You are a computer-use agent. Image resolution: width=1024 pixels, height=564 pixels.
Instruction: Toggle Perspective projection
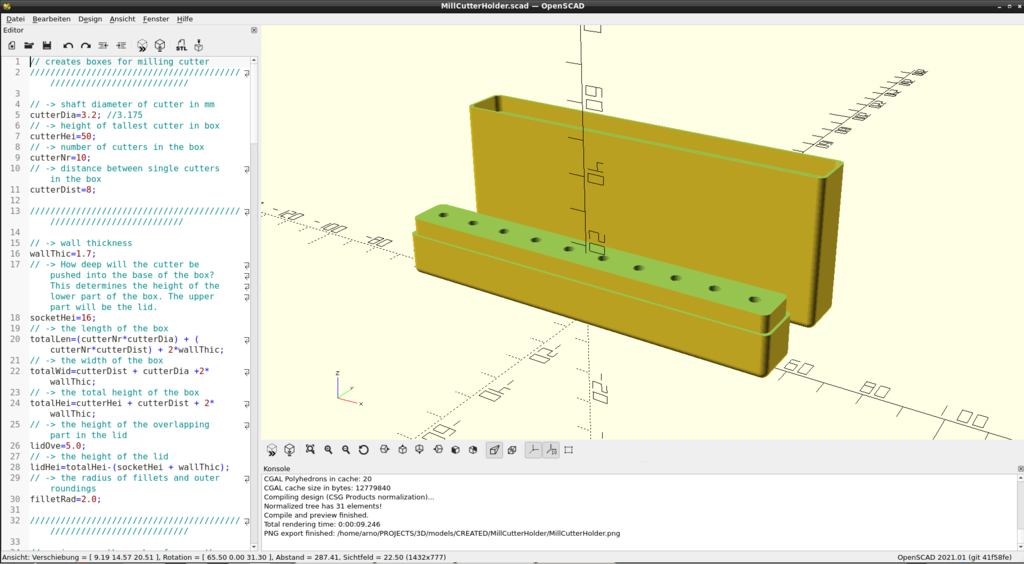coord(494,450)
